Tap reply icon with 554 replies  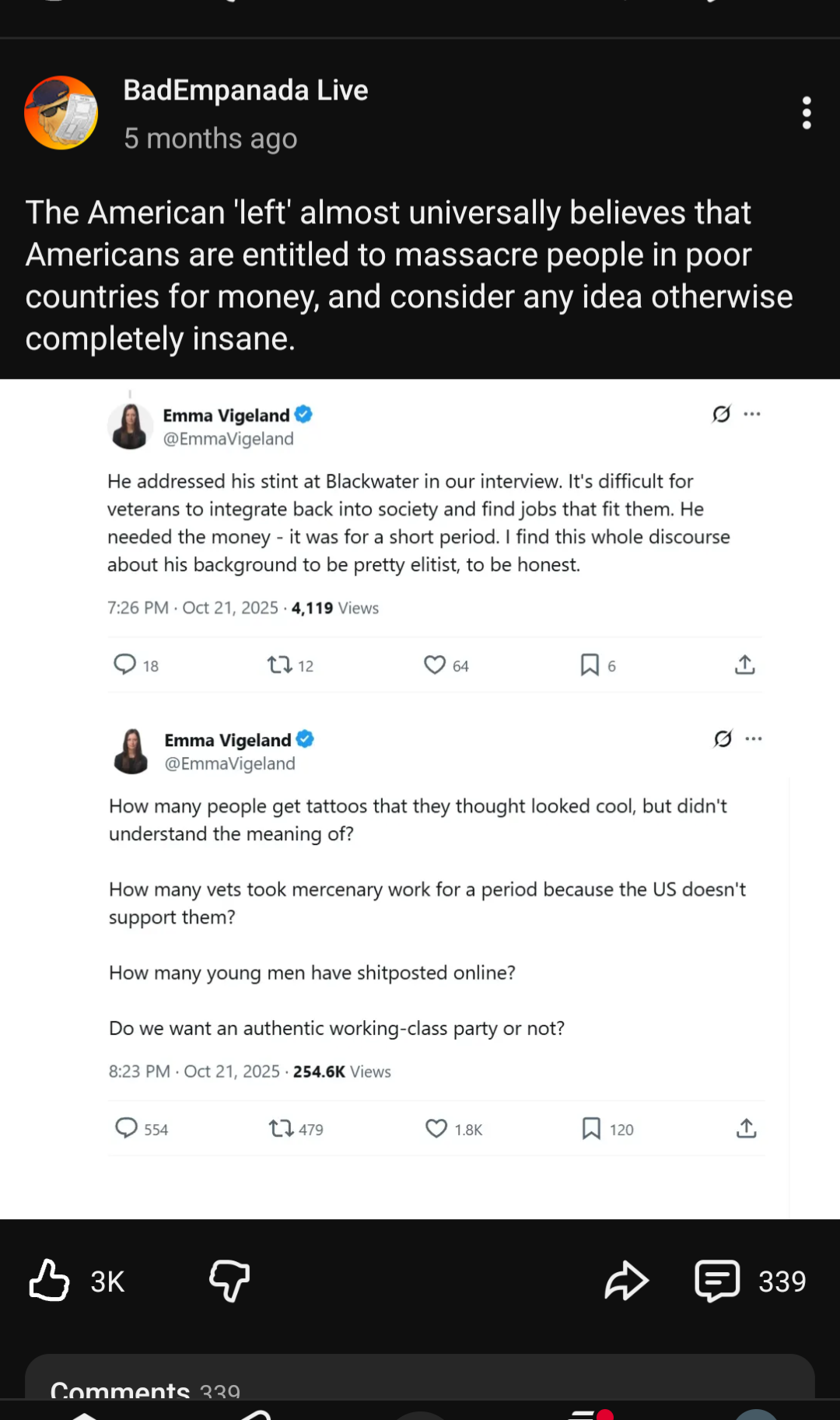126,1128
